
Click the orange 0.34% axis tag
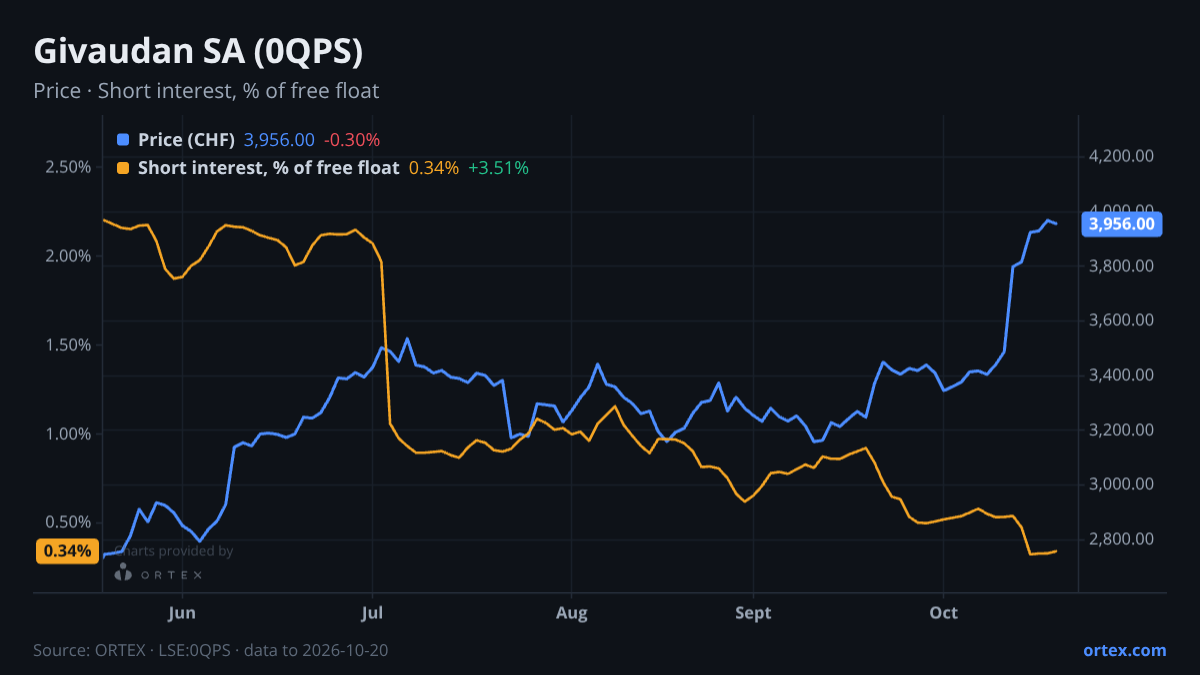point(68,550)
